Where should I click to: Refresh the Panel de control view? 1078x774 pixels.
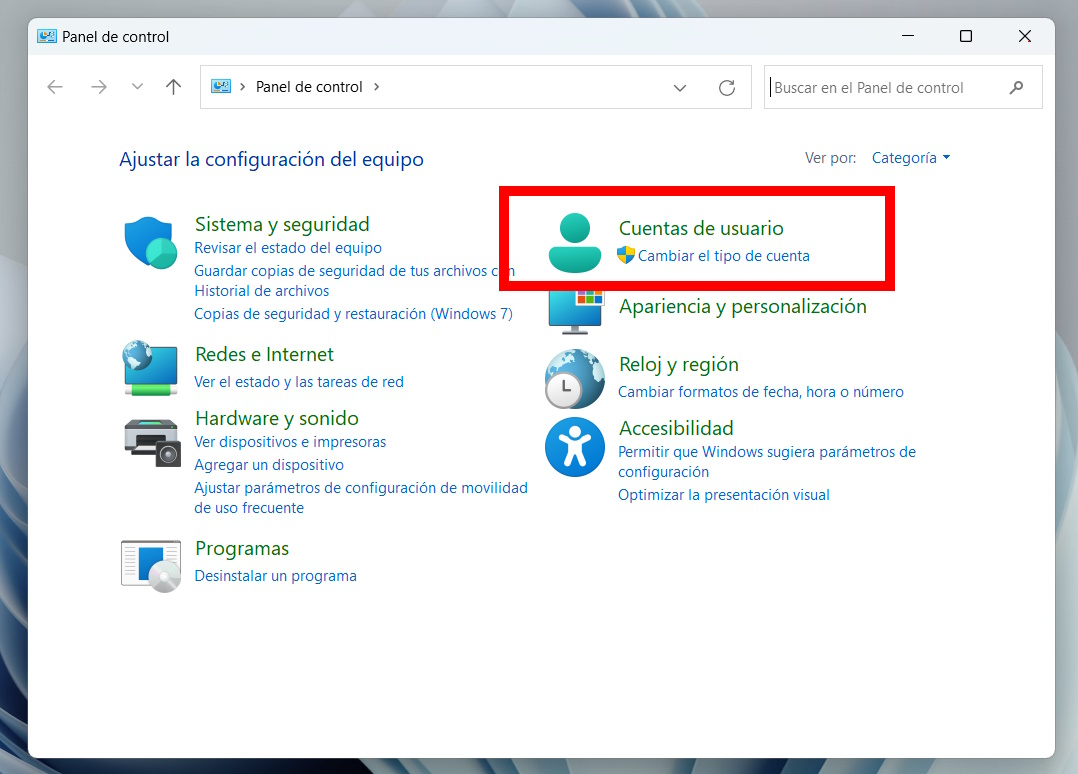(727, 87)
